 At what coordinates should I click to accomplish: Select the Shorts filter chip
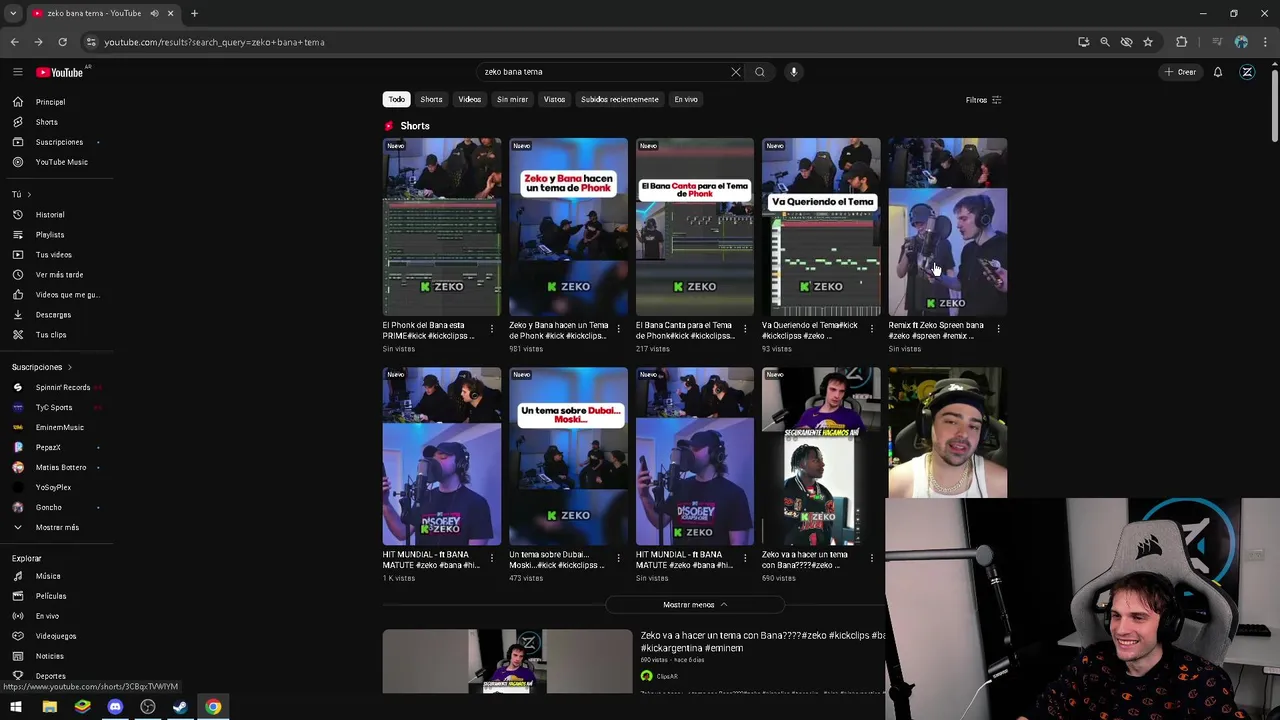pos(431,99)
